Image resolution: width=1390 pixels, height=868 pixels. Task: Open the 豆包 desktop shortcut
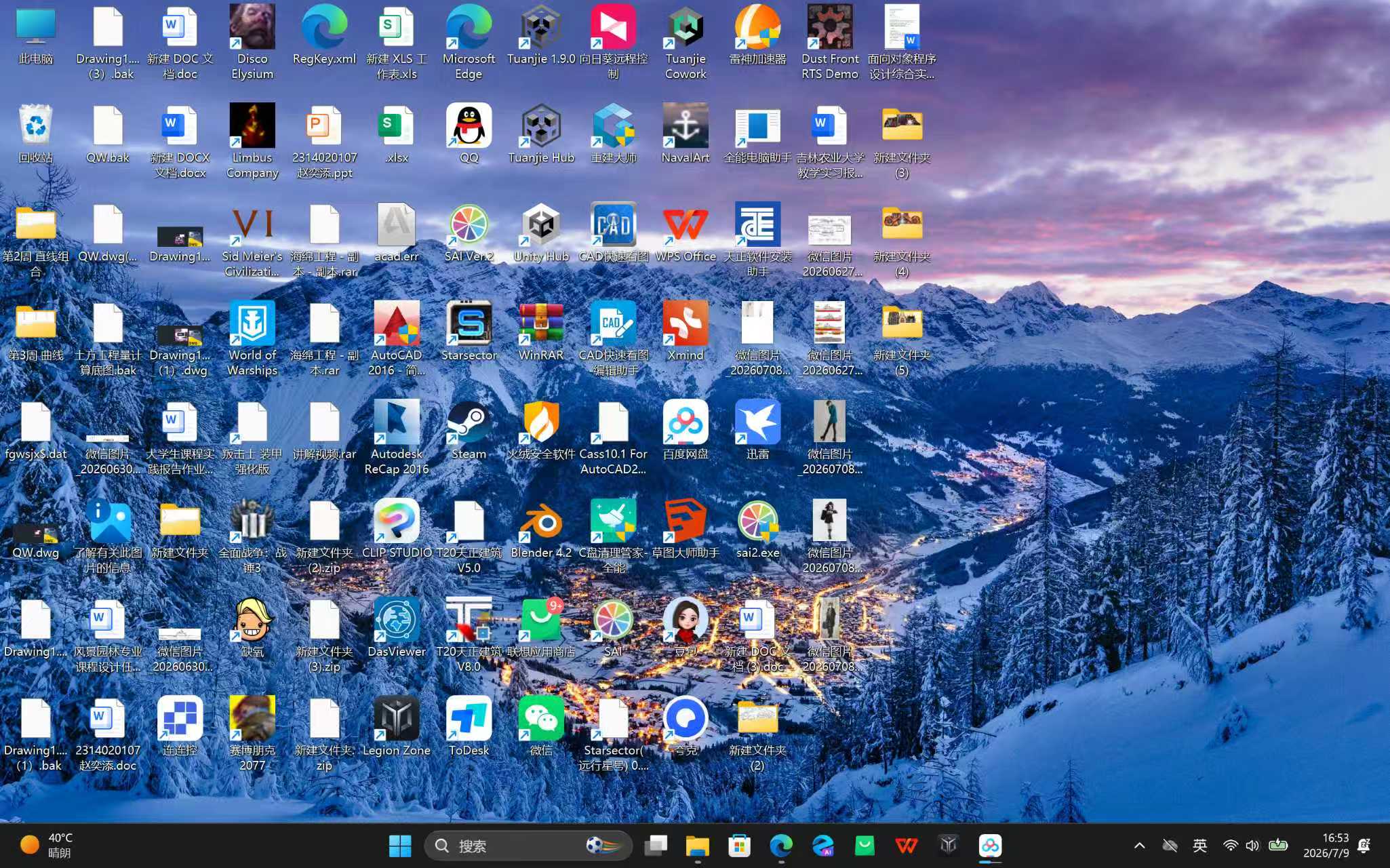pyautogui.click(x=686, y=628)
